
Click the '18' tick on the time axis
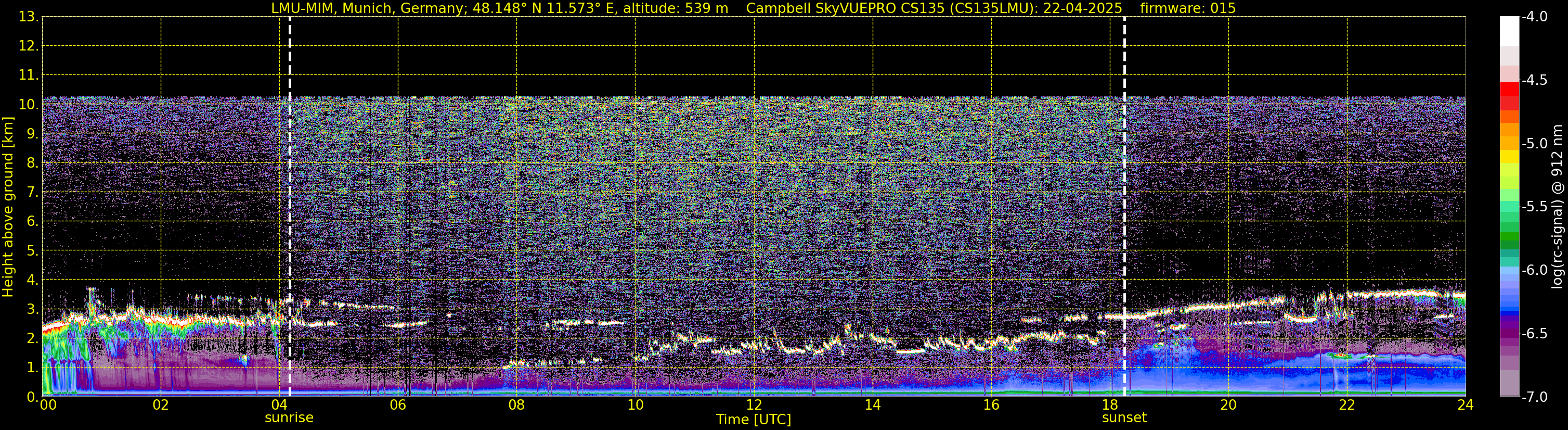tap(1110, 405)
